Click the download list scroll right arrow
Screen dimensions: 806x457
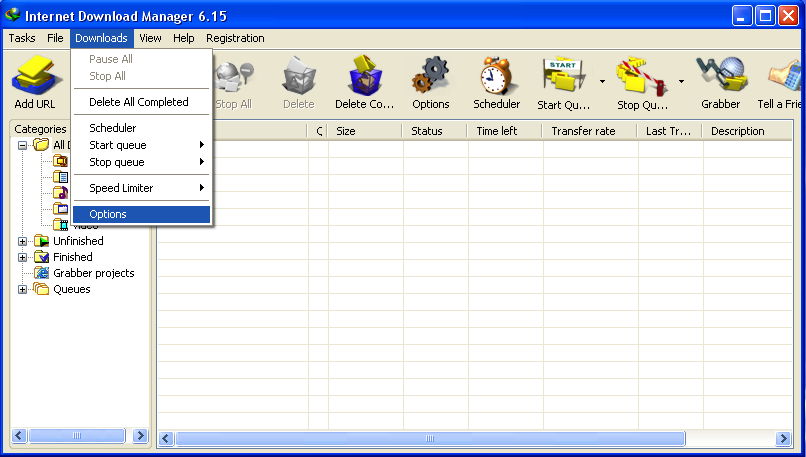click(783, 438)
